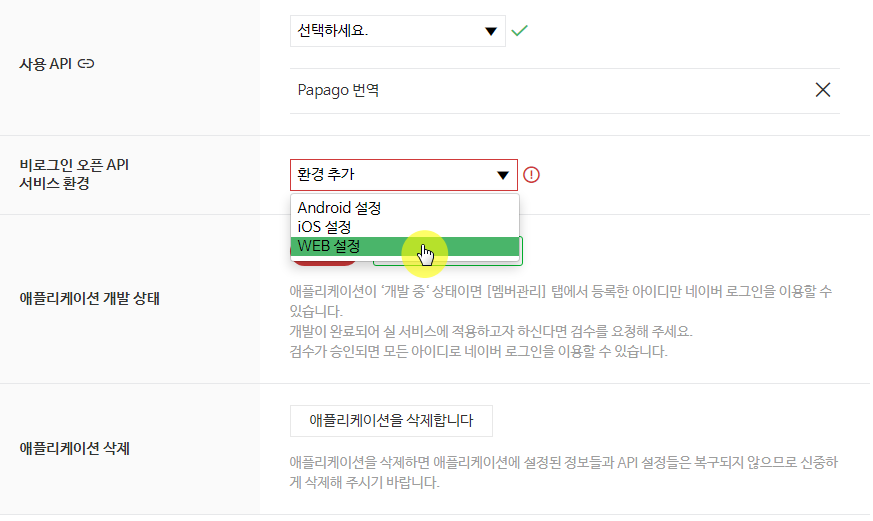Click the black arrow of 선택하세요 dropdown
The width and height of the screenshot is (873, 521).
pyautogui.click(x=491, y=31)
